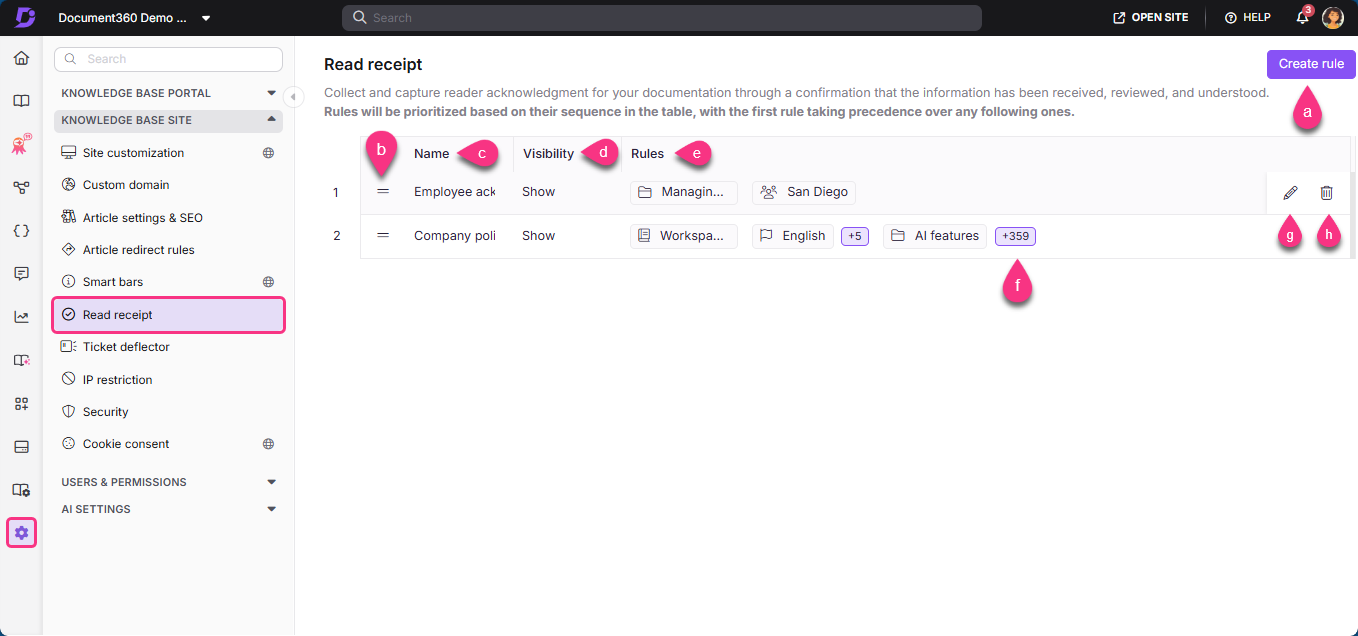Expand the AI Settings section
The image size is (1358, 636).
(x=270, y=508)
